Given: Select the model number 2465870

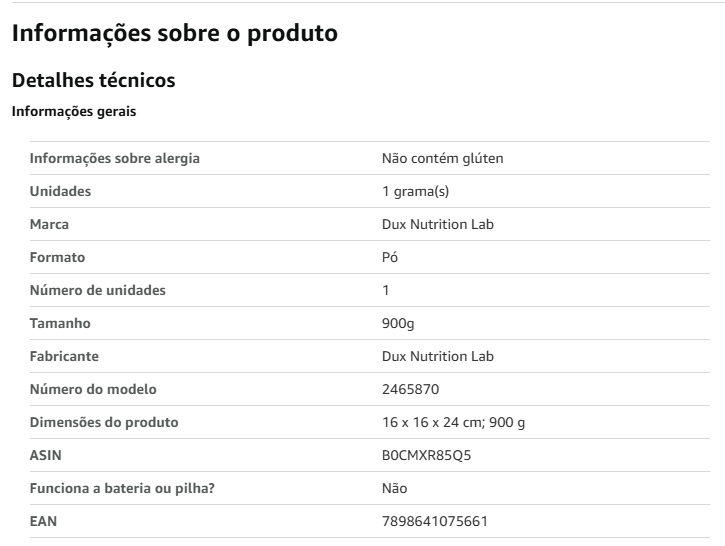Looking at the screenshot, I should (x=411, y=389).
